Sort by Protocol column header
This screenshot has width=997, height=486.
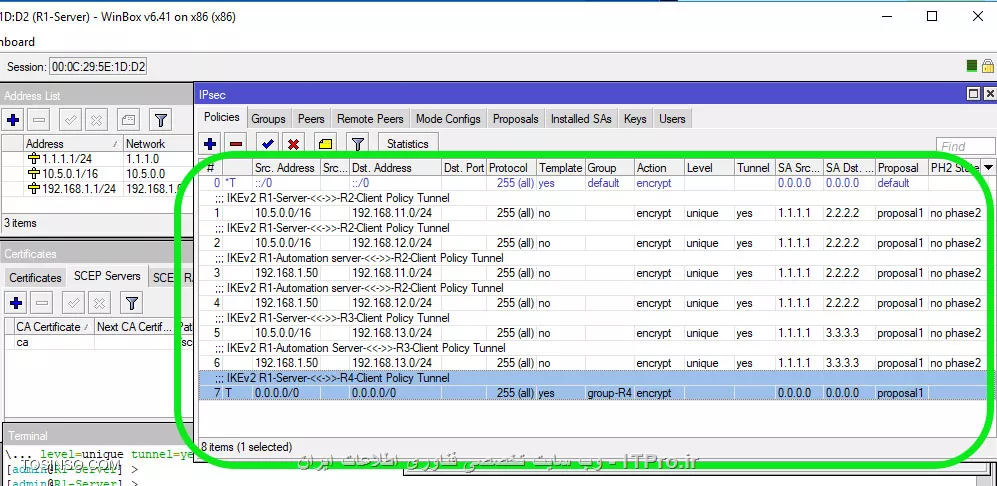pos(512,168)
